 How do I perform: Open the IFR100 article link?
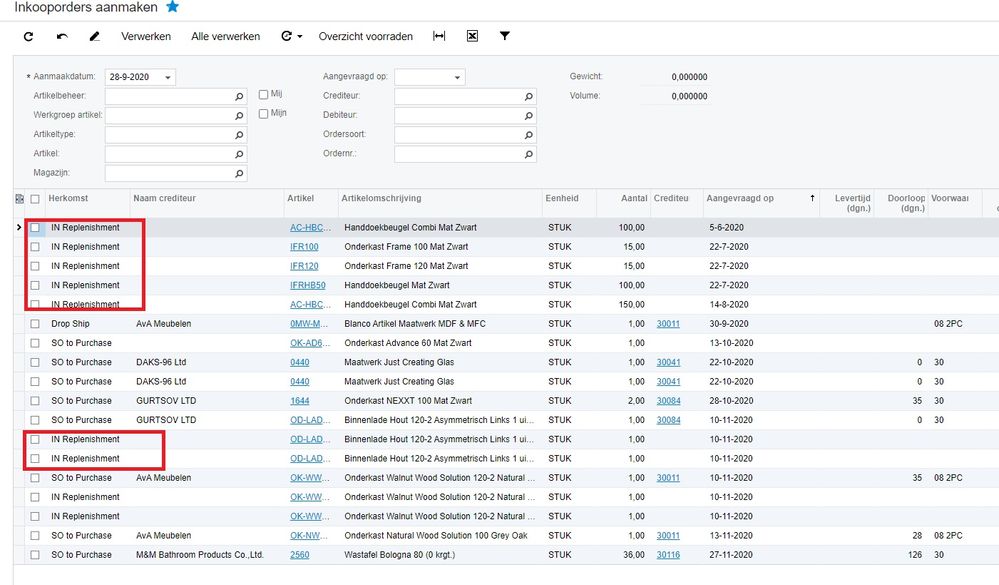pos(304,247)
